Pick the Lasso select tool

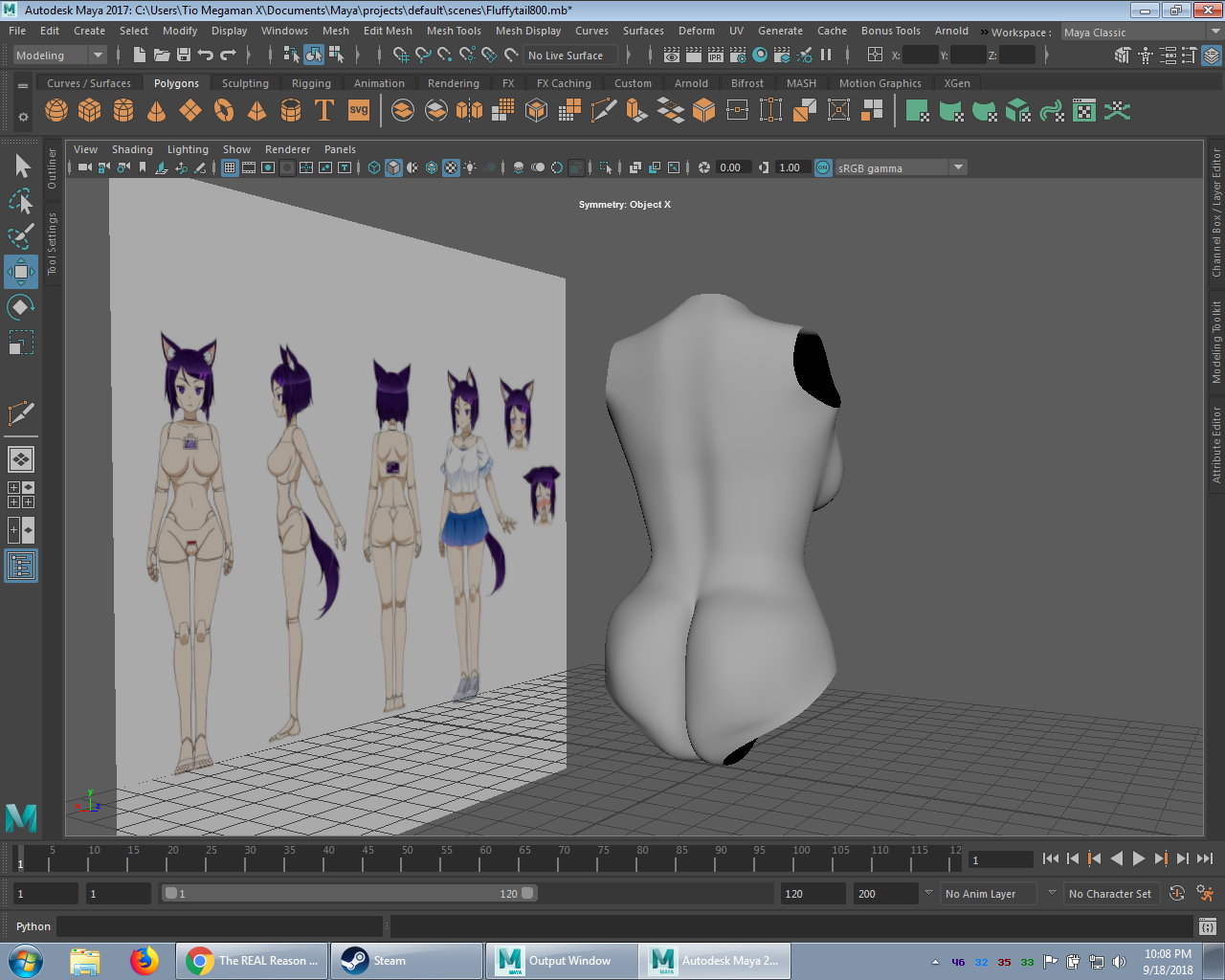pos(21,201)
